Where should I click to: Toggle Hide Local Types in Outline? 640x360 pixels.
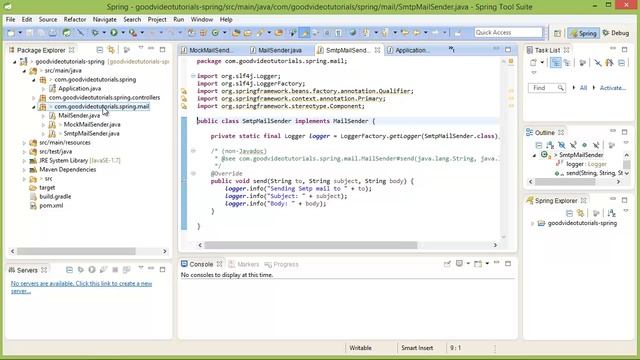click(596, 145)
